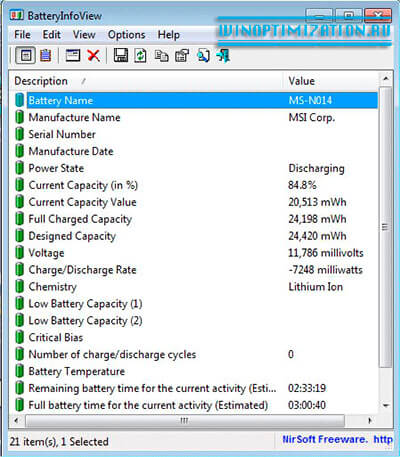Open the File menu
Screen dimensions: 400x457
[x=22, y=35]
